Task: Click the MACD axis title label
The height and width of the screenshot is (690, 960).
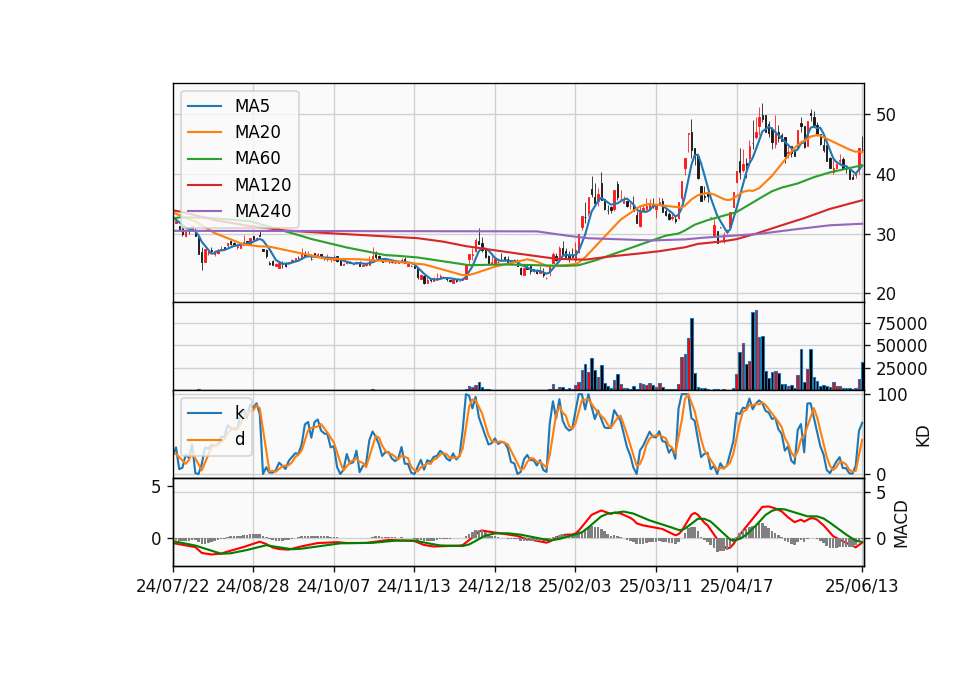Action: (900, 524)
